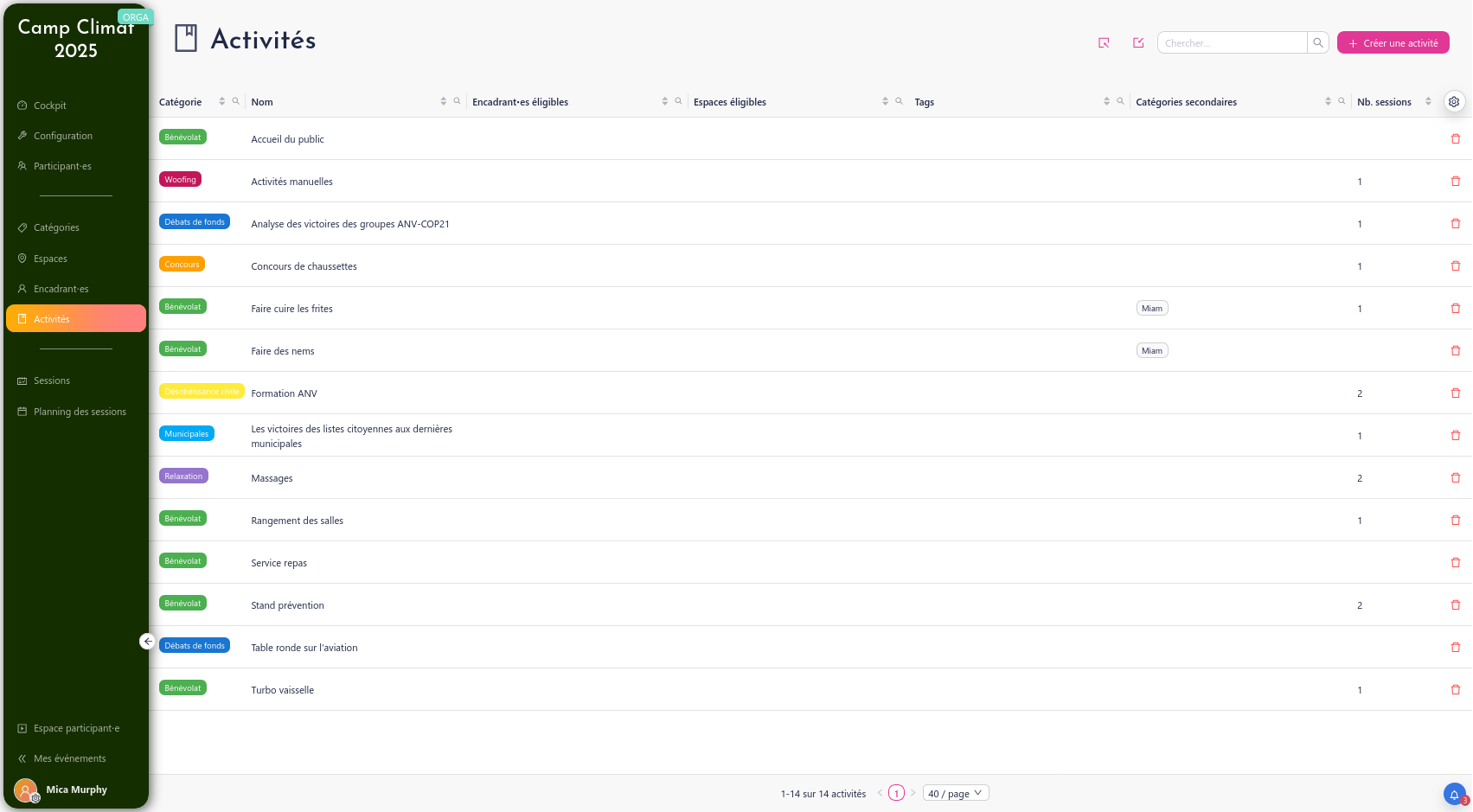Click the search magnifier button
The image size is (1473, 812).
[x=1318, y=43]
